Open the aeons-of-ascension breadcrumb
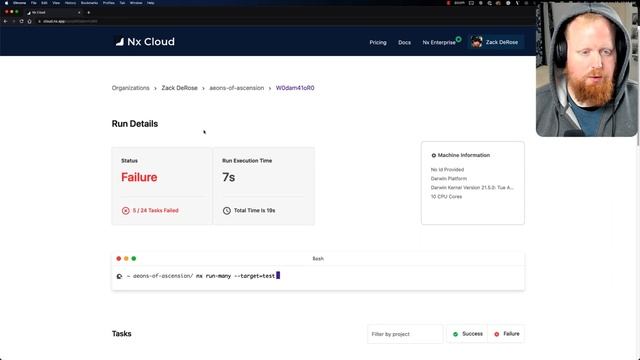Image resolution: width=640 pixels, height=360 pixels. tap(236, 88)
